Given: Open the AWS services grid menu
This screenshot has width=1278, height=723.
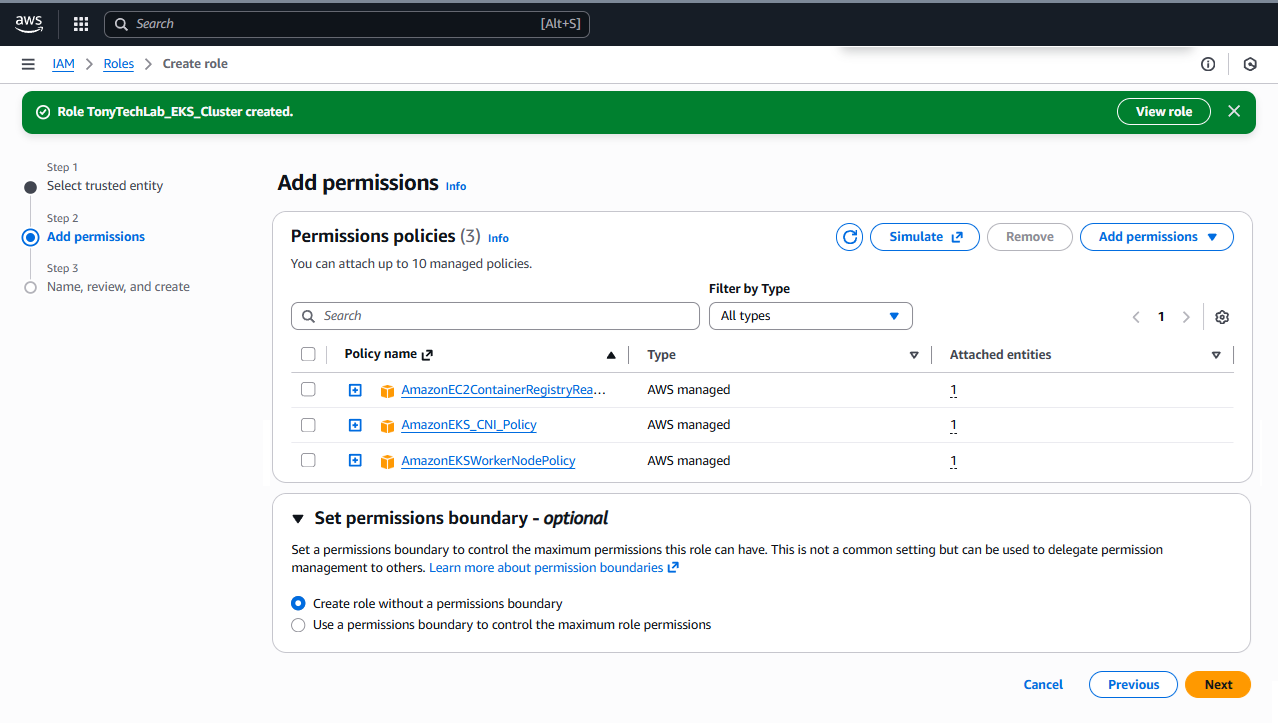Looking at the screenshot, I should coord(81,24).
